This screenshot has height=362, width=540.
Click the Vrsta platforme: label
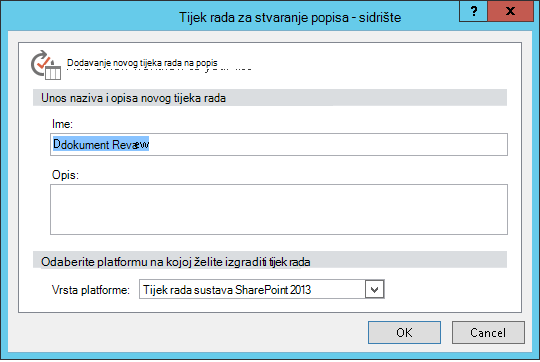91,290
